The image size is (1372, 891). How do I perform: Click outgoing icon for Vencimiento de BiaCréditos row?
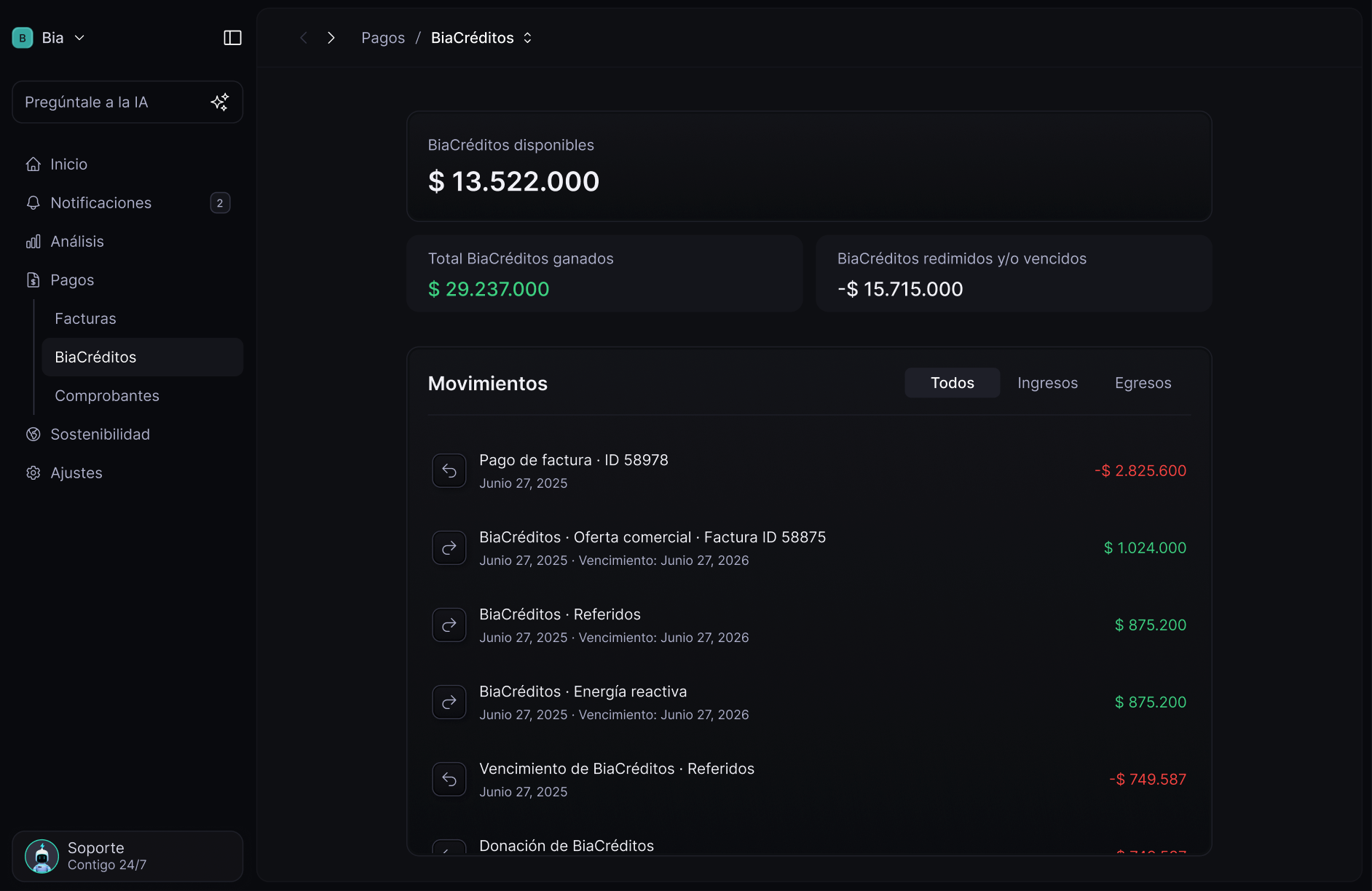coord(449,780)
